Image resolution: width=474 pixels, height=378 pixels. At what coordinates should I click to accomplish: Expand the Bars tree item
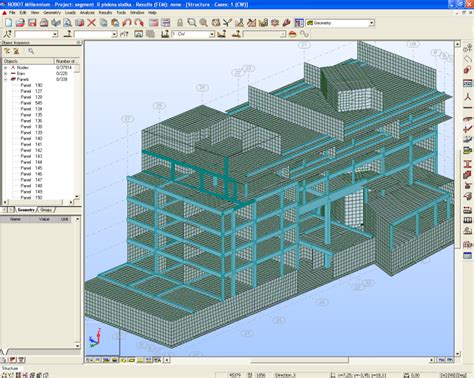point(5,73)
